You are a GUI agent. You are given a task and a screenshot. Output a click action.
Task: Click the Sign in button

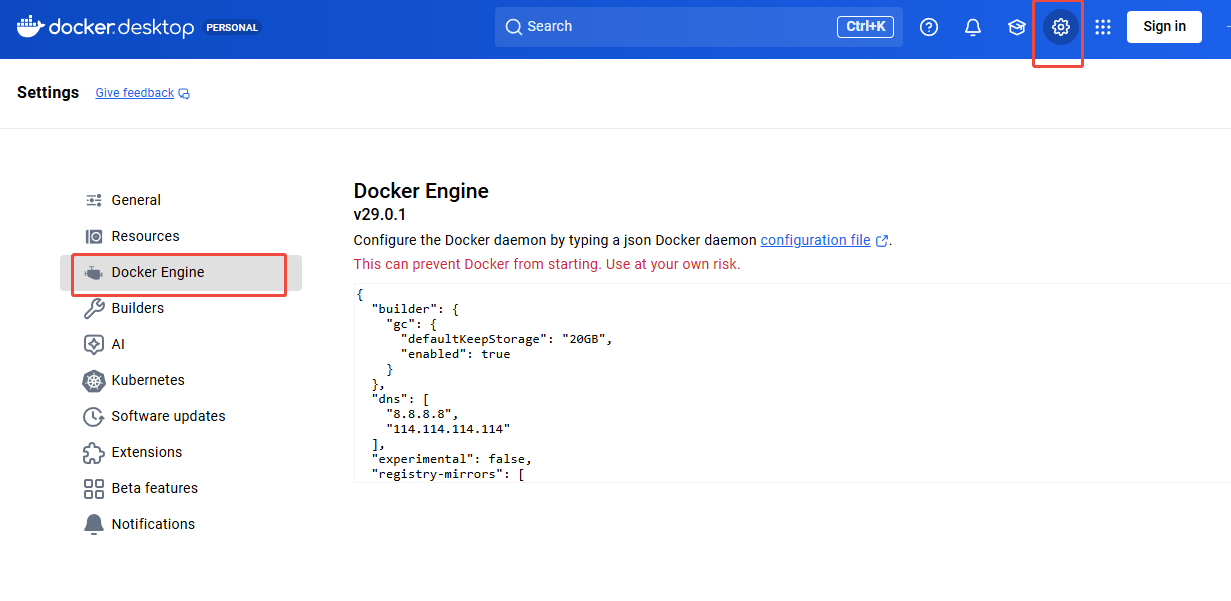(x=1164, y=27)
